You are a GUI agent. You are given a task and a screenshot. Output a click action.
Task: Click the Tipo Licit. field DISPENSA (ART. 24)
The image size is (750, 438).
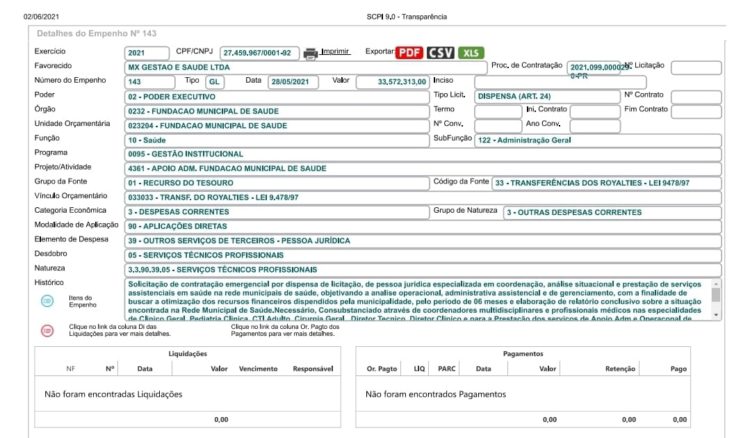coord(547,97)
